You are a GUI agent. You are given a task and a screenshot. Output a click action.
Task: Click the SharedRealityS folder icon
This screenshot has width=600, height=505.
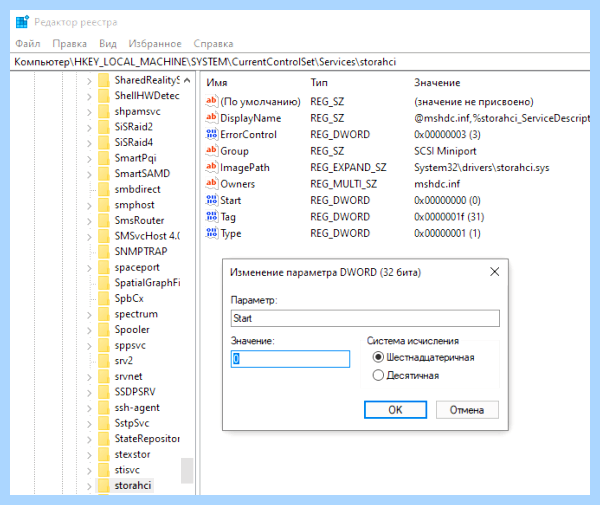104,80
